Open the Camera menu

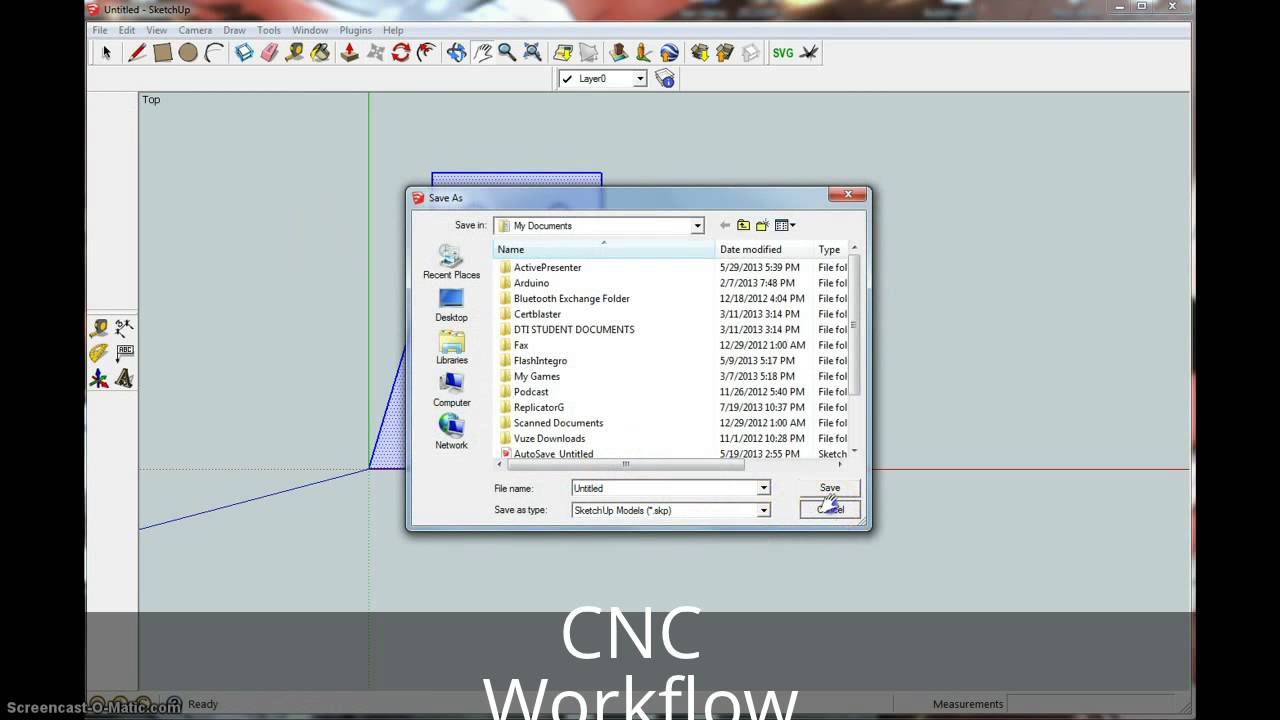click(195, 30)
